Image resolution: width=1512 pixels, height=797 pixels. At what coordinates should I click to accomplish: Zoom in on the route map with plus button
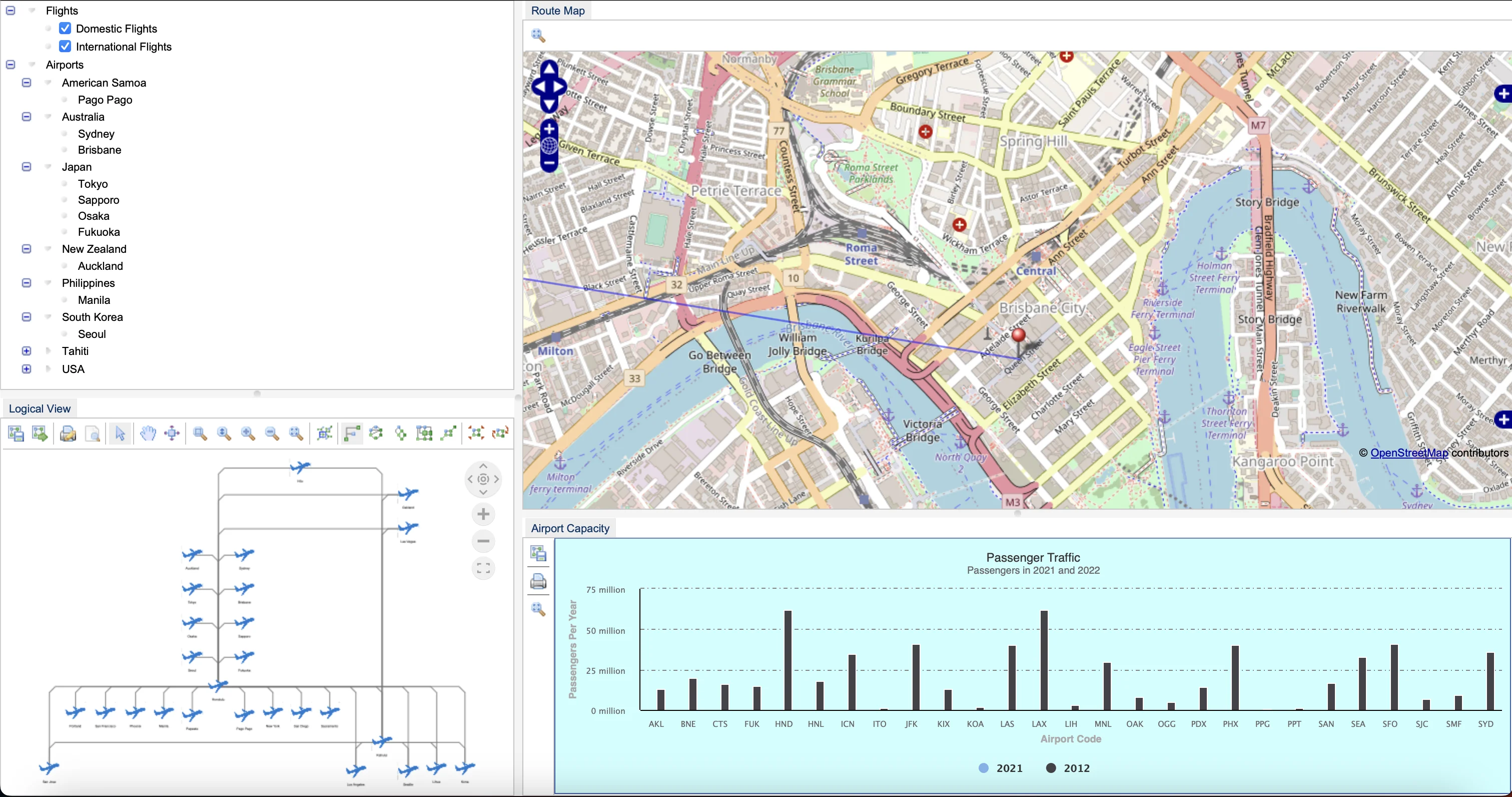549,128
